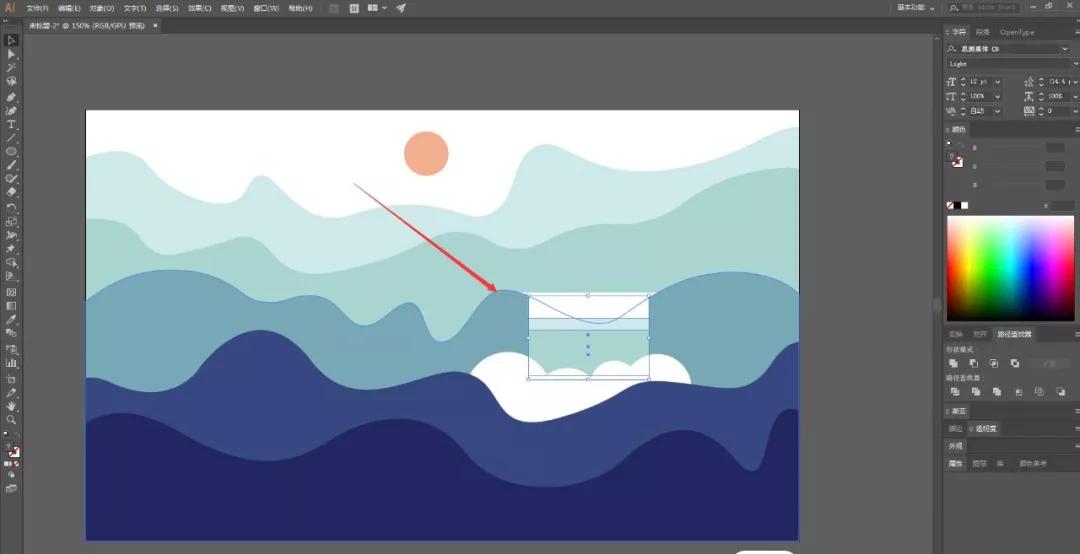Activate the Type tool
The height and width of the screenshot is (554, 1080).
click(12, 124)
